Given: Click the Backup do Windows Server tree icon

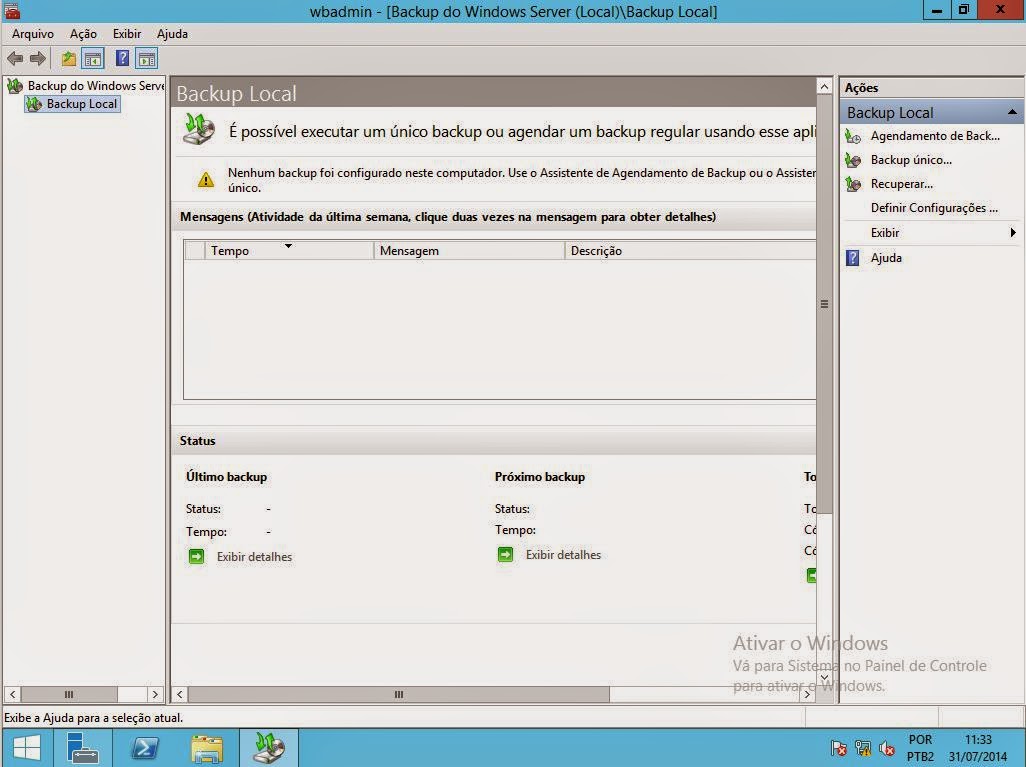Looking at the screenshot, I should click(x=14, y=86).
